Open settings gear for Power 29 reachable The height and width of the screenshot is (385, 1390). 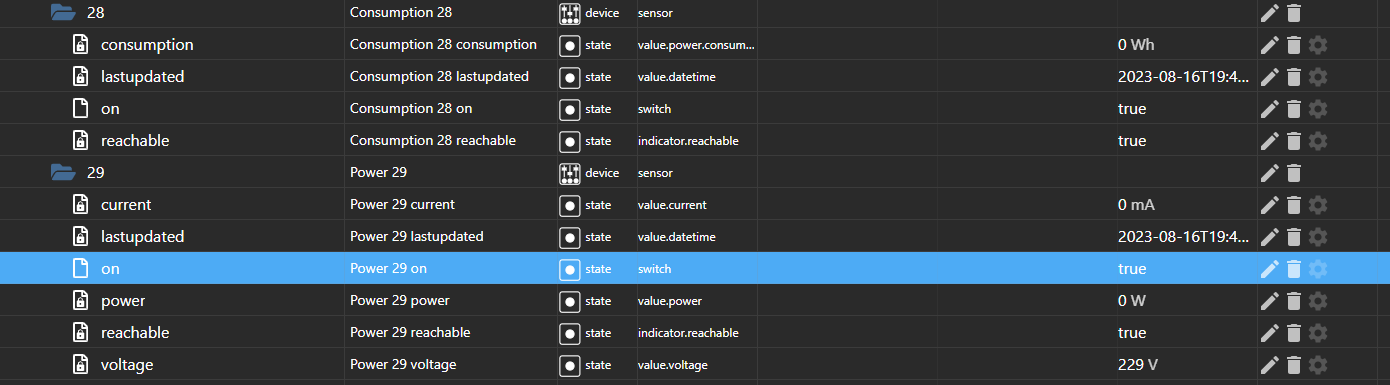click(x=1318, y=333)
